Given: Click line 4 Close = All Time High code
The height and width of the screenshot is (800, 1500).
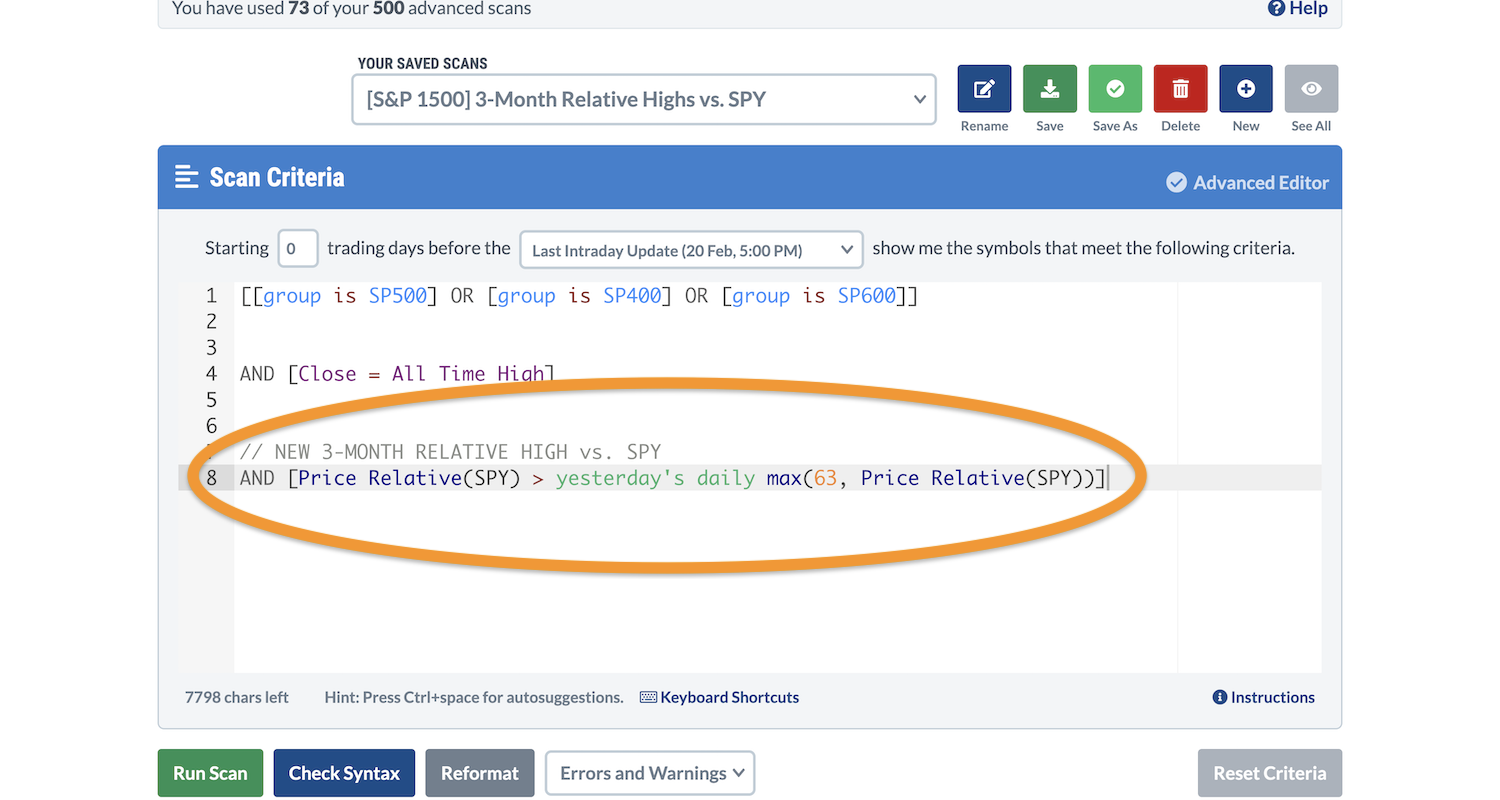Looking at the screenshot, I should (x=420, y=374).
